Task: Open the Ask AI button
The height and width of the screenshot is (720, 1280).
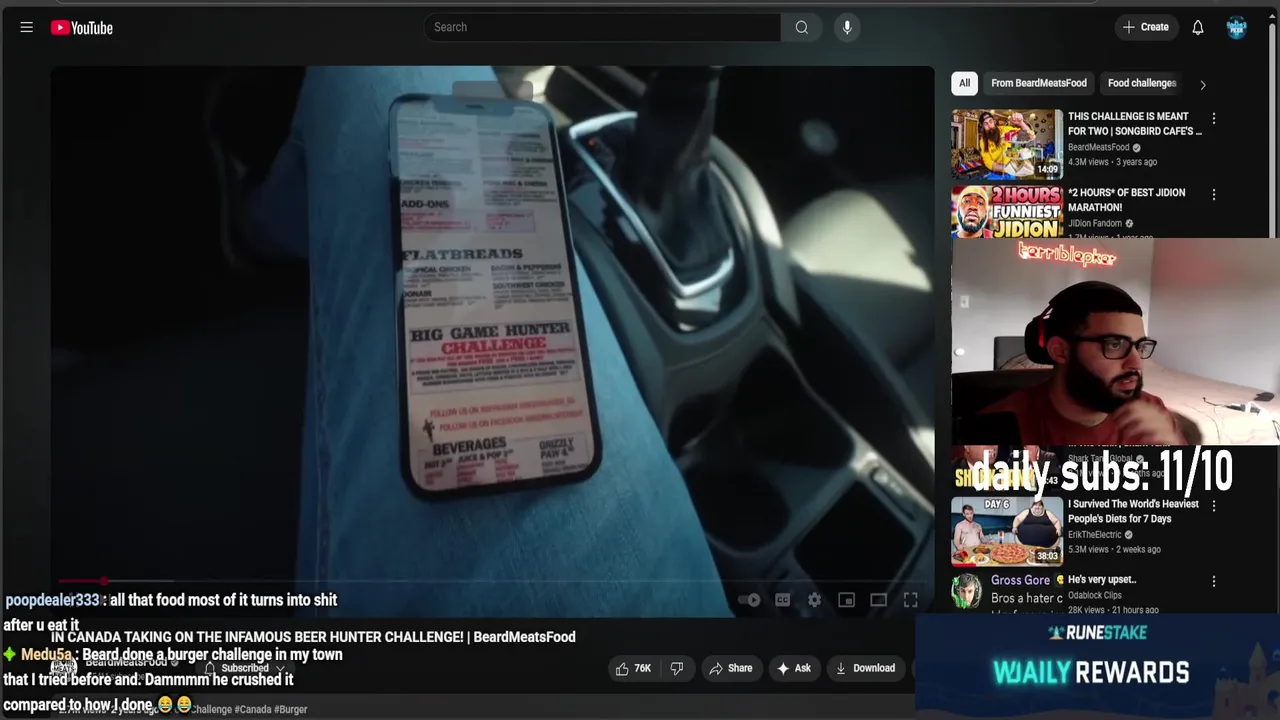Action: (x=794, y=668)
